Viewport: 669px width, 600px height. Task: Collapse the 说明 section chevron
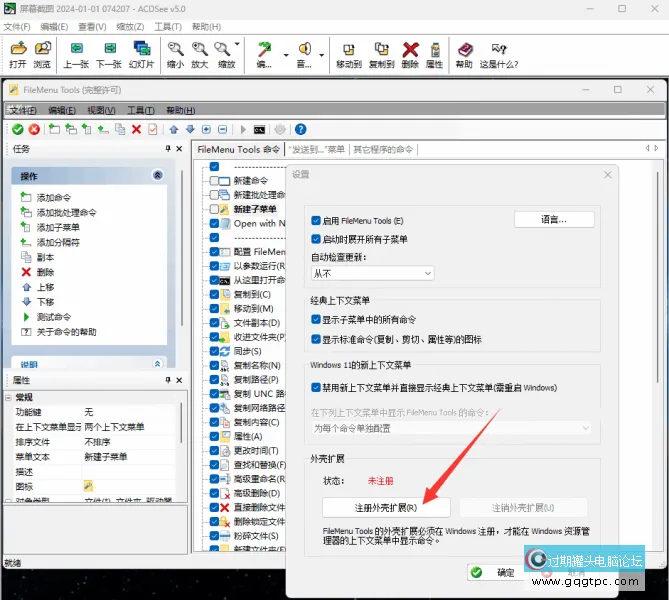157,364
